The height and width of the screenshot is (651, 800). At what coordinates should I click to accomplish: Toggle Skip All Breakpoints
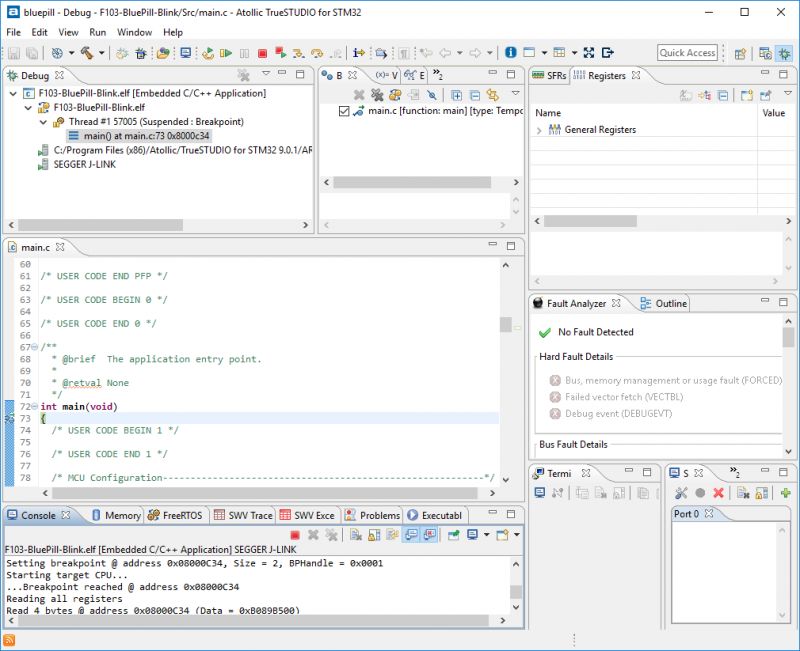click(432, 95)
